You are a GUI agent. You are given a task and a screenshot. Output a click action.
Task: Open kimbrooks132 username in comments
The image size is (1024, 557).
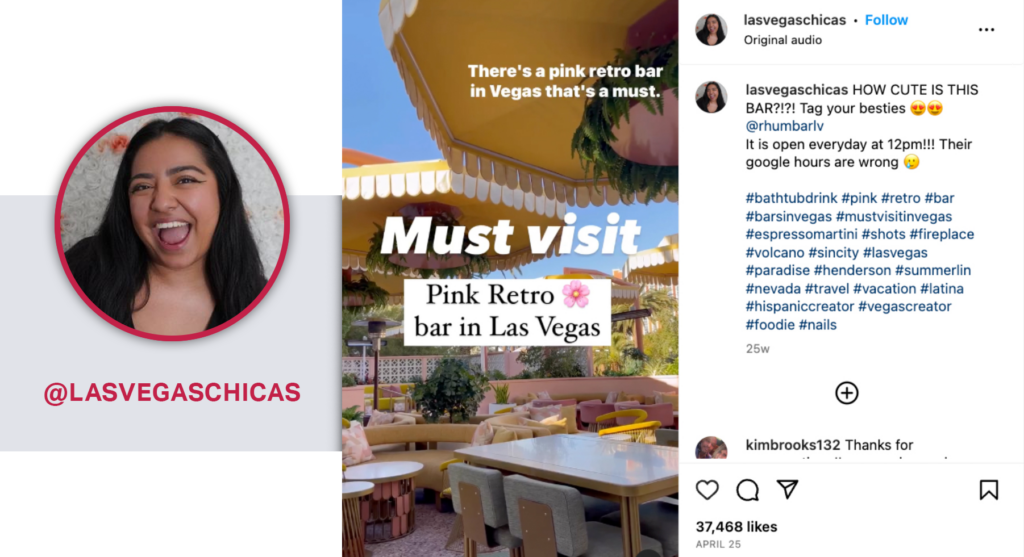(793, 445)
